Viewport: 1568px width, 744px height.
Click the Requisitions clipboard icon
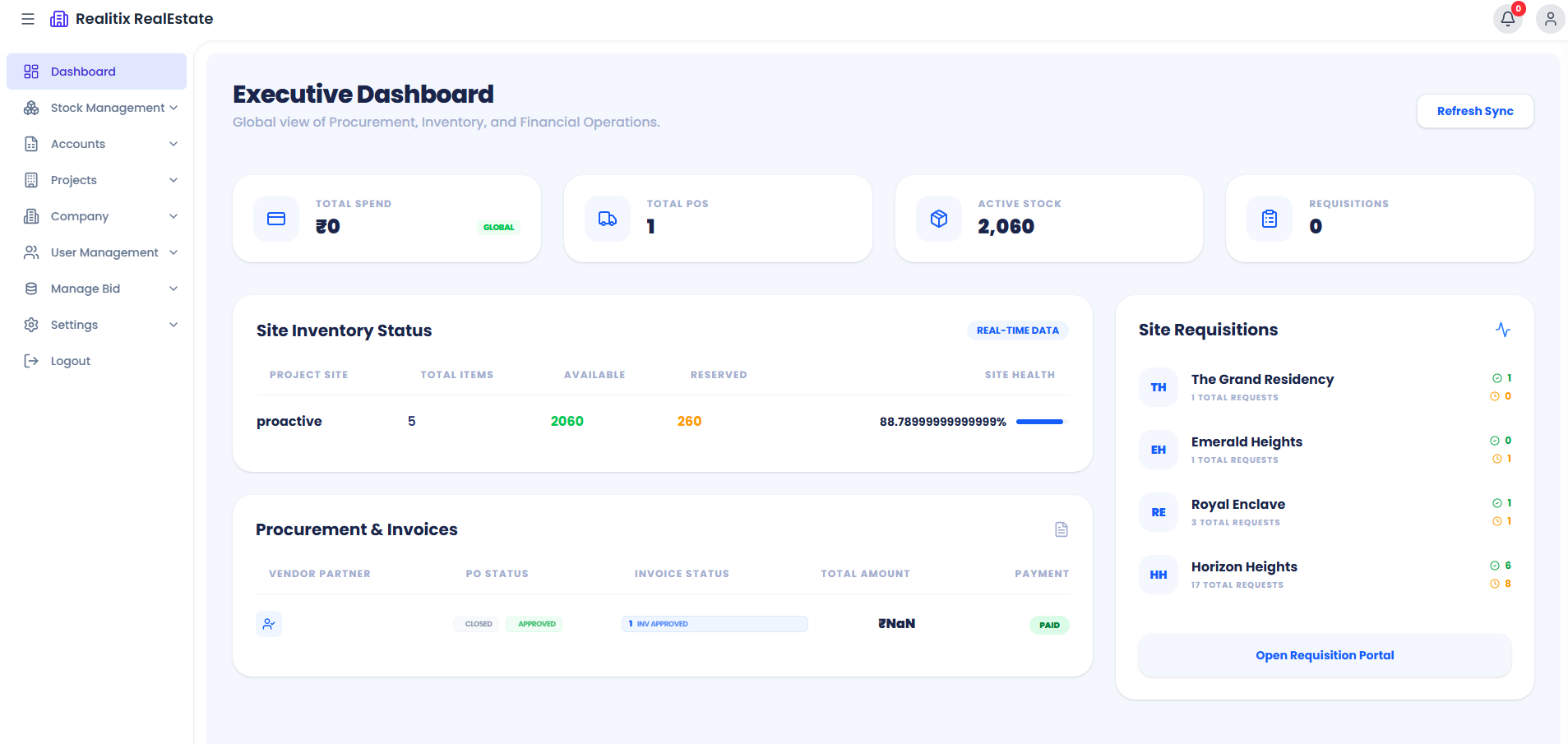pyautogui.click(x=1270, y=219)
